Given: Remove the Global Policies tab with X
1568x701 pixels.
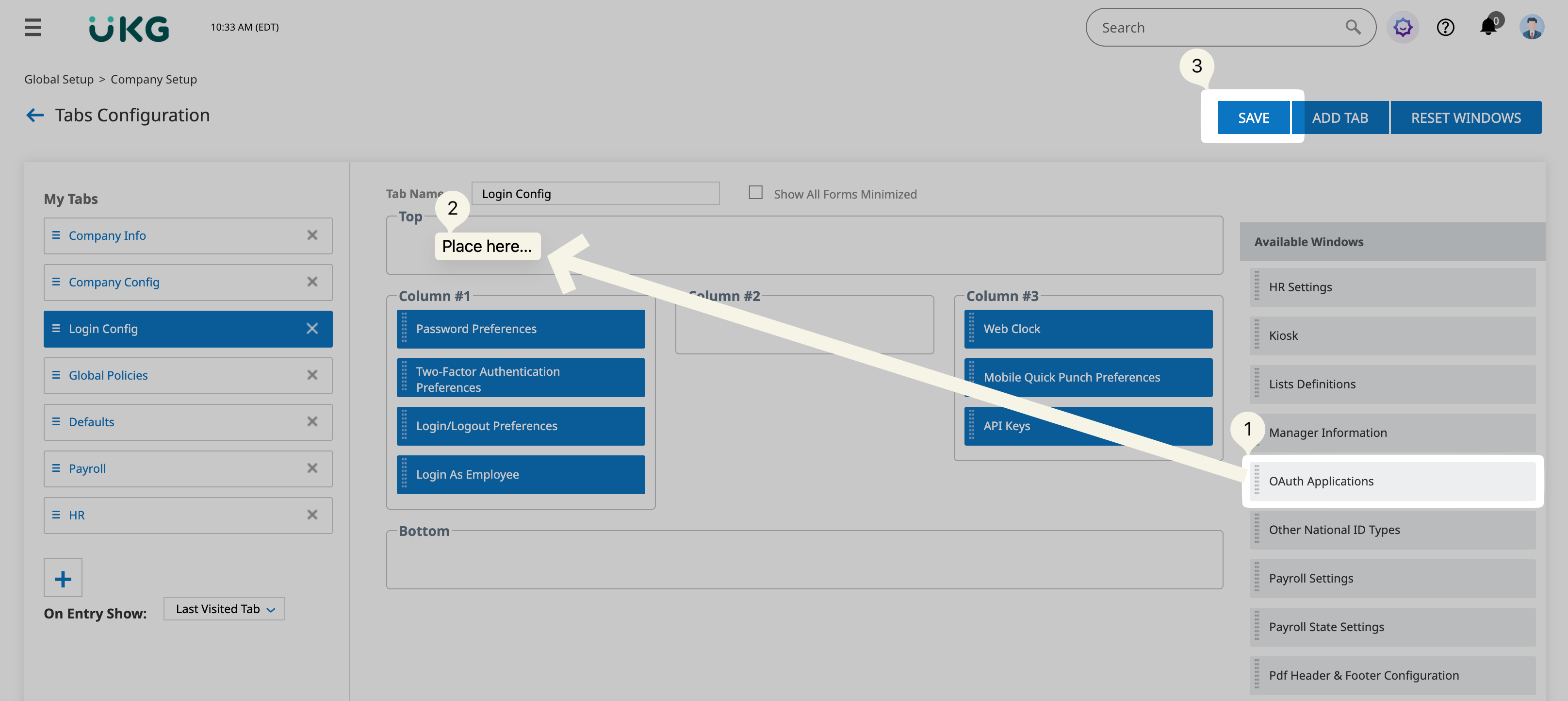Looking at the screenshot, I should (312, 375).
